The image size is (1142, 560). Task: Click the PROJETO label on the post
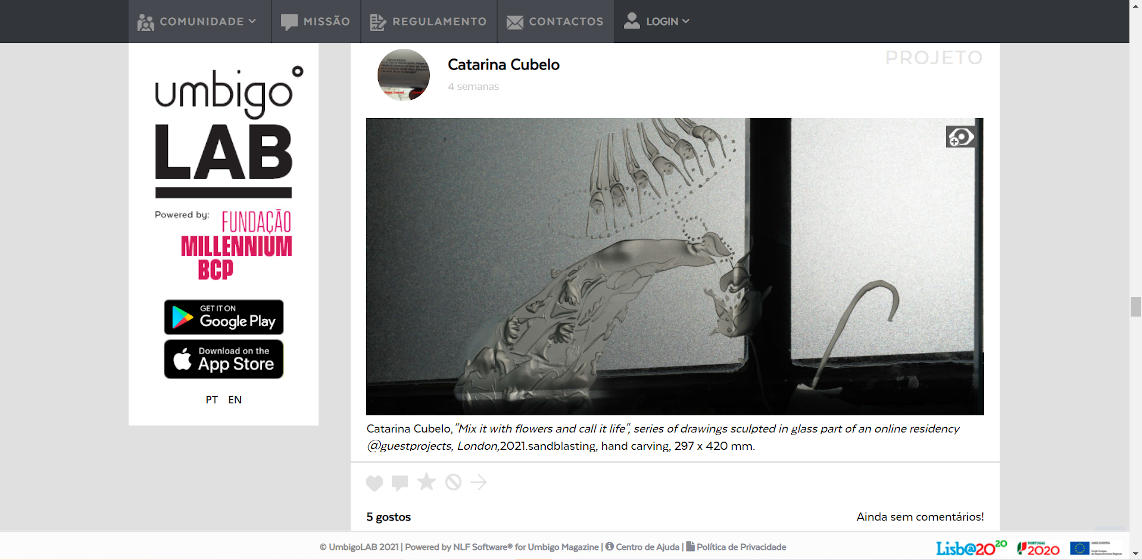(x=934, y=58)
